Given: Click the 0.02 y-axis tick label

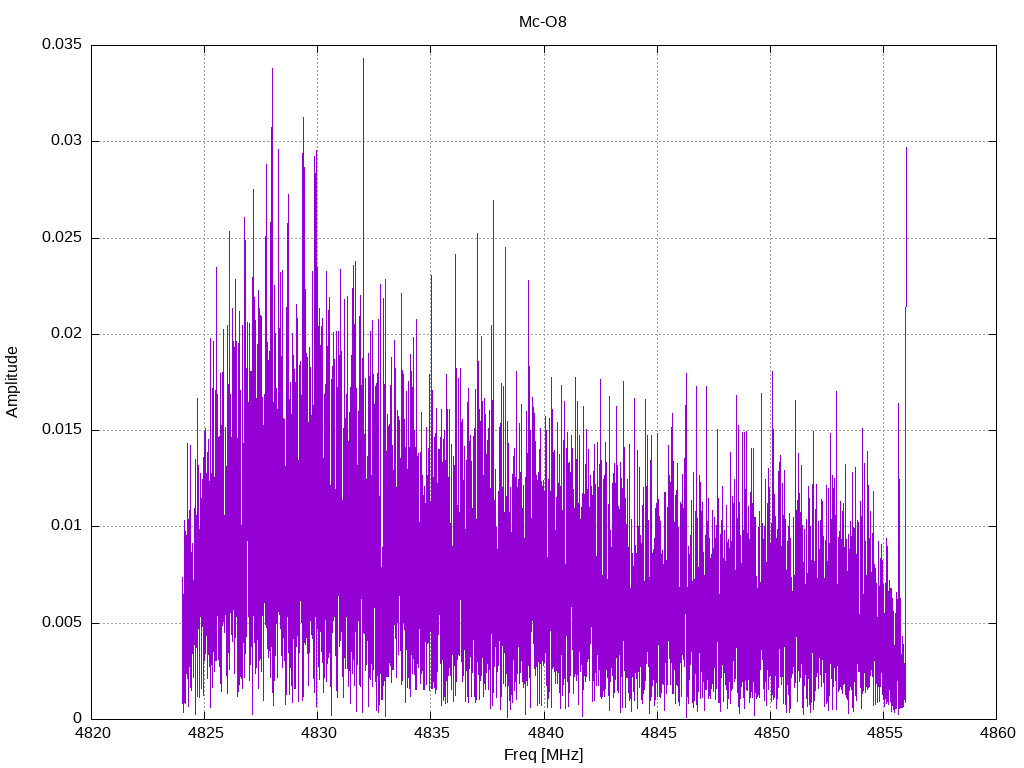Looking at the screenshot, I should (66, 333).
